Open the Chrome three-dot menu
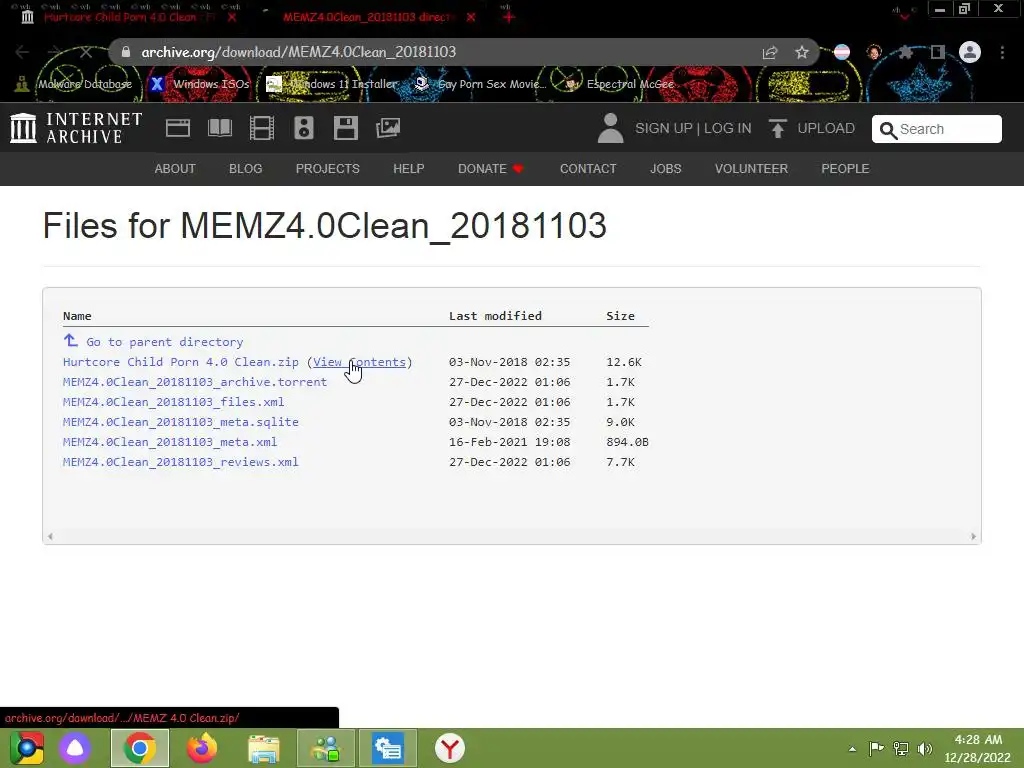1024x768 pixels. (x=1002, y=52)
